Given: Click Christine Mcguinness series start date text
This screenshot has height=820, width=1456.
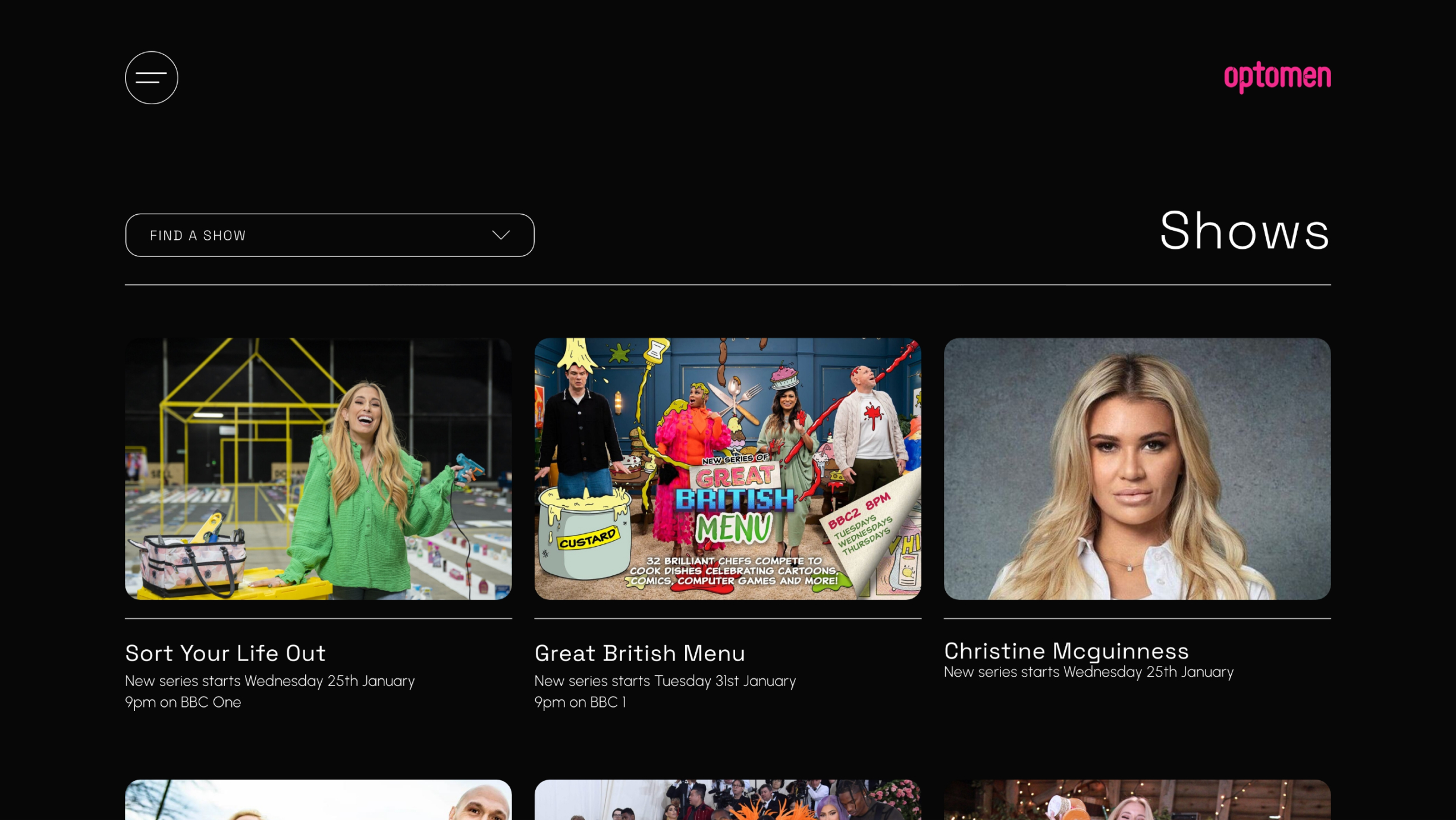Looking at the screenshot, I should [1088, 672].
